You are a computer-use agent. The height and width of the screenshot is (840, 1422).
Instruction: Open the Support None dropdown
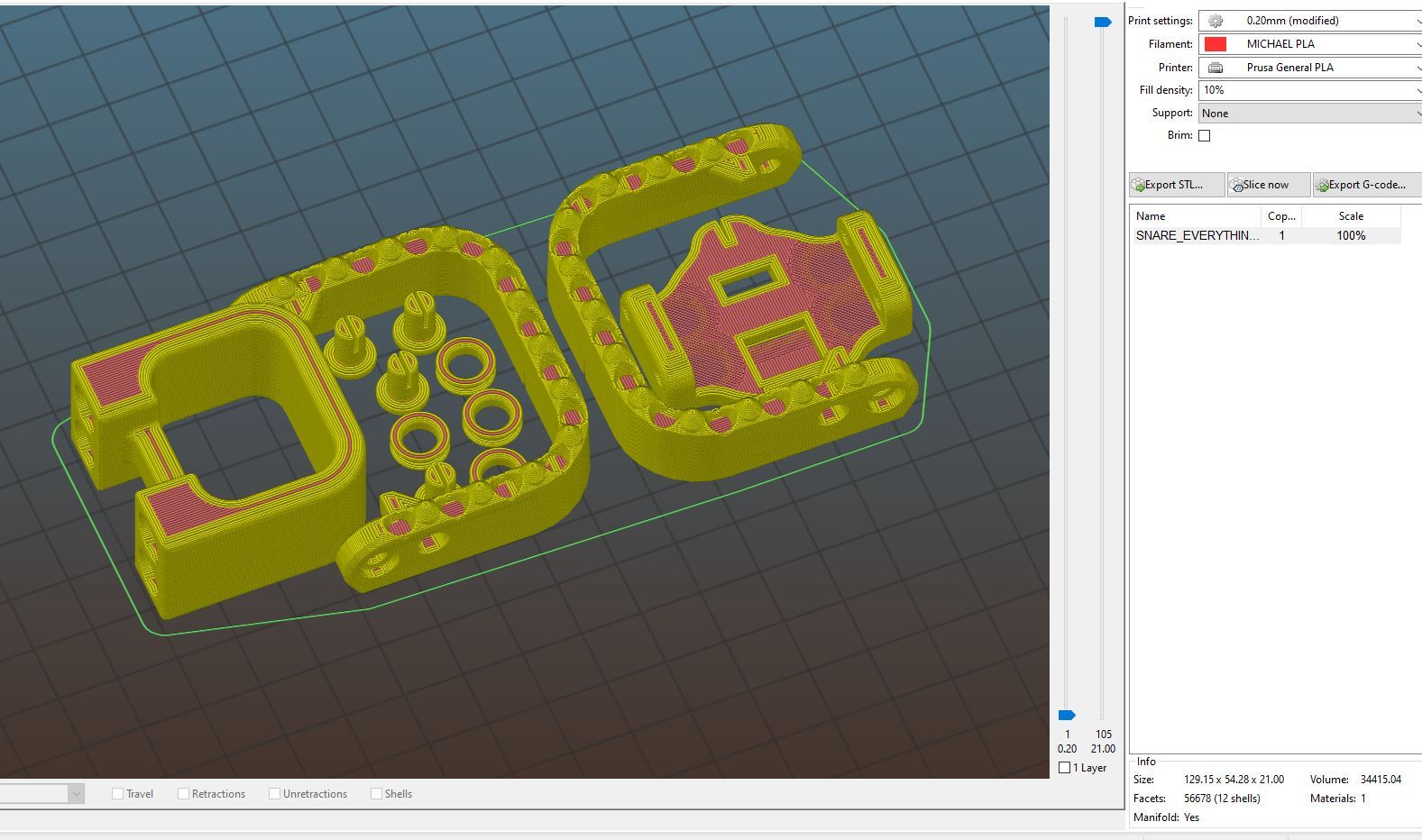click(x=1309, y=114)
